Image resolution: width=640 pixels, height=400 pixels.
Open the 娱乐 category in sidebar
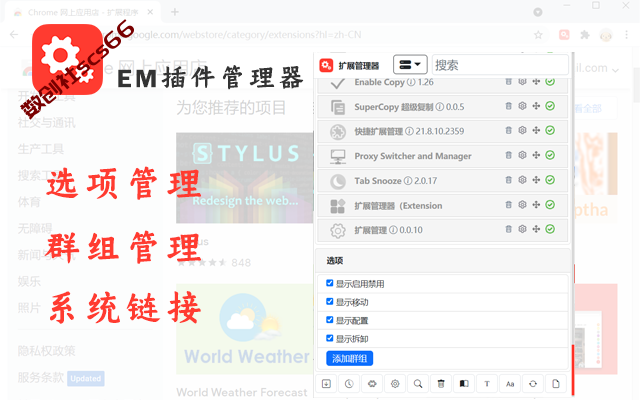tap(29, 281)
